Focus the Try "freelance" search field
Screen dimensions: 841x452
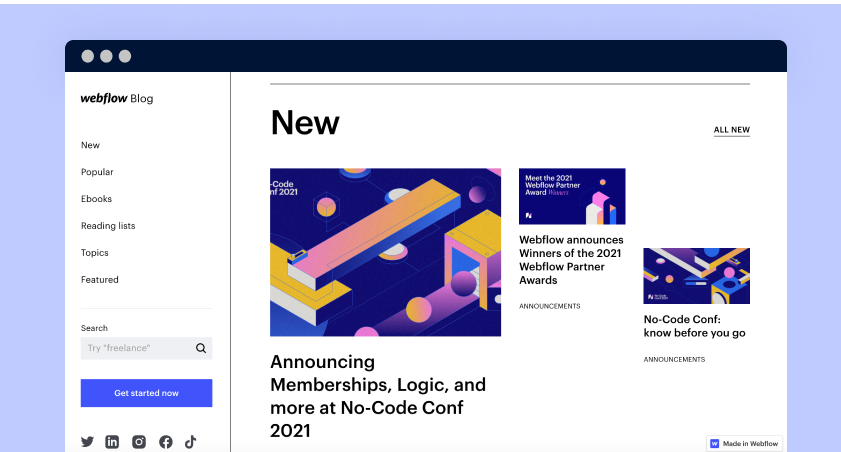146,348
